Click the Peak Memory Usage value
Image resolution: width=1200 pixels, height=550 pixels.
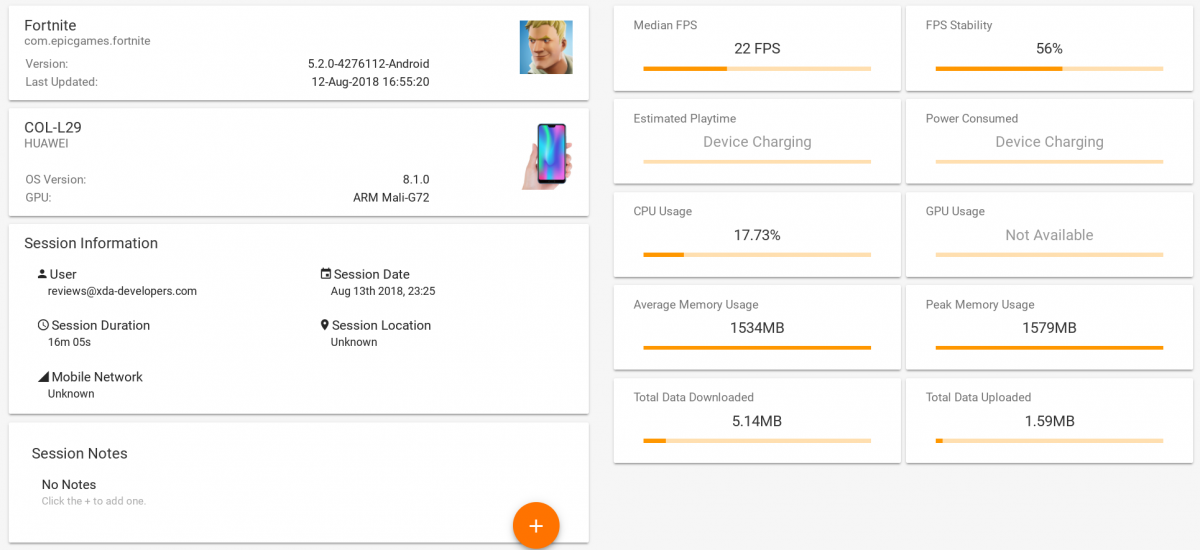(1049, 328)
